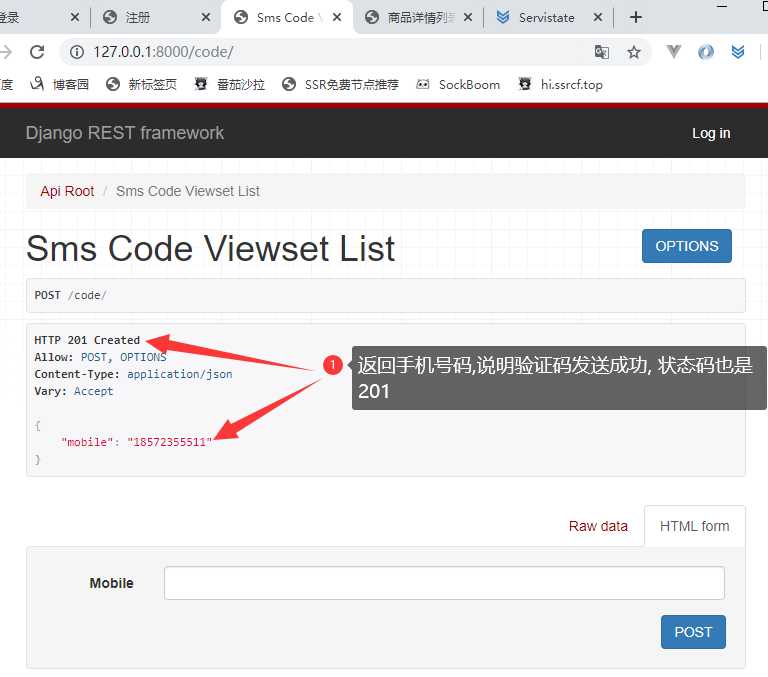This screenshot has height=677, width=768.
Task: Open the SSR免费节点推荐 bookmark
Action: pos(340,84)
